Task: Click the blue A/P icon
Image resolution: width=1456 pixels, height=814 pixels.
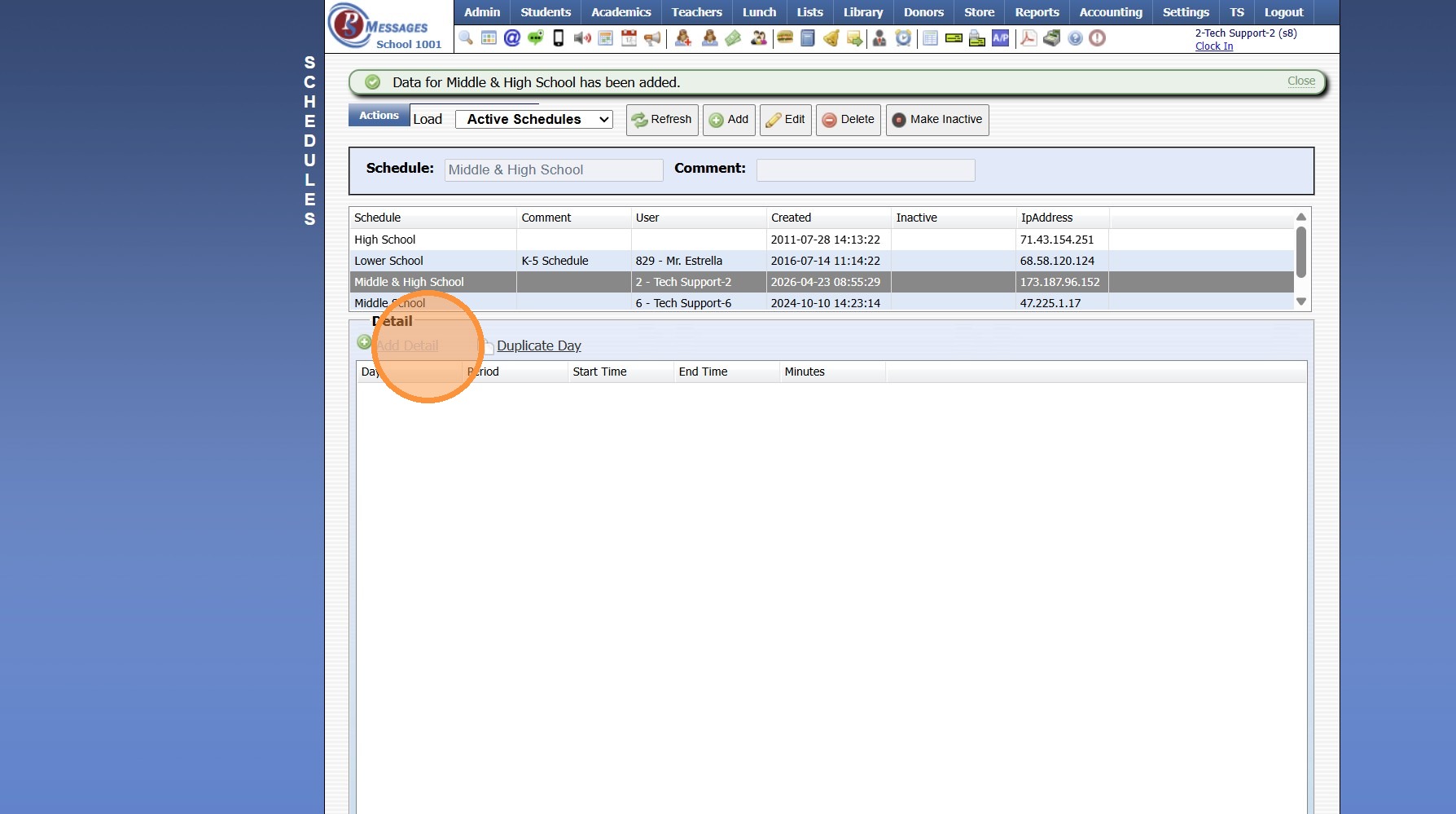Action: pyautogui.click(x=1001, y=38)
